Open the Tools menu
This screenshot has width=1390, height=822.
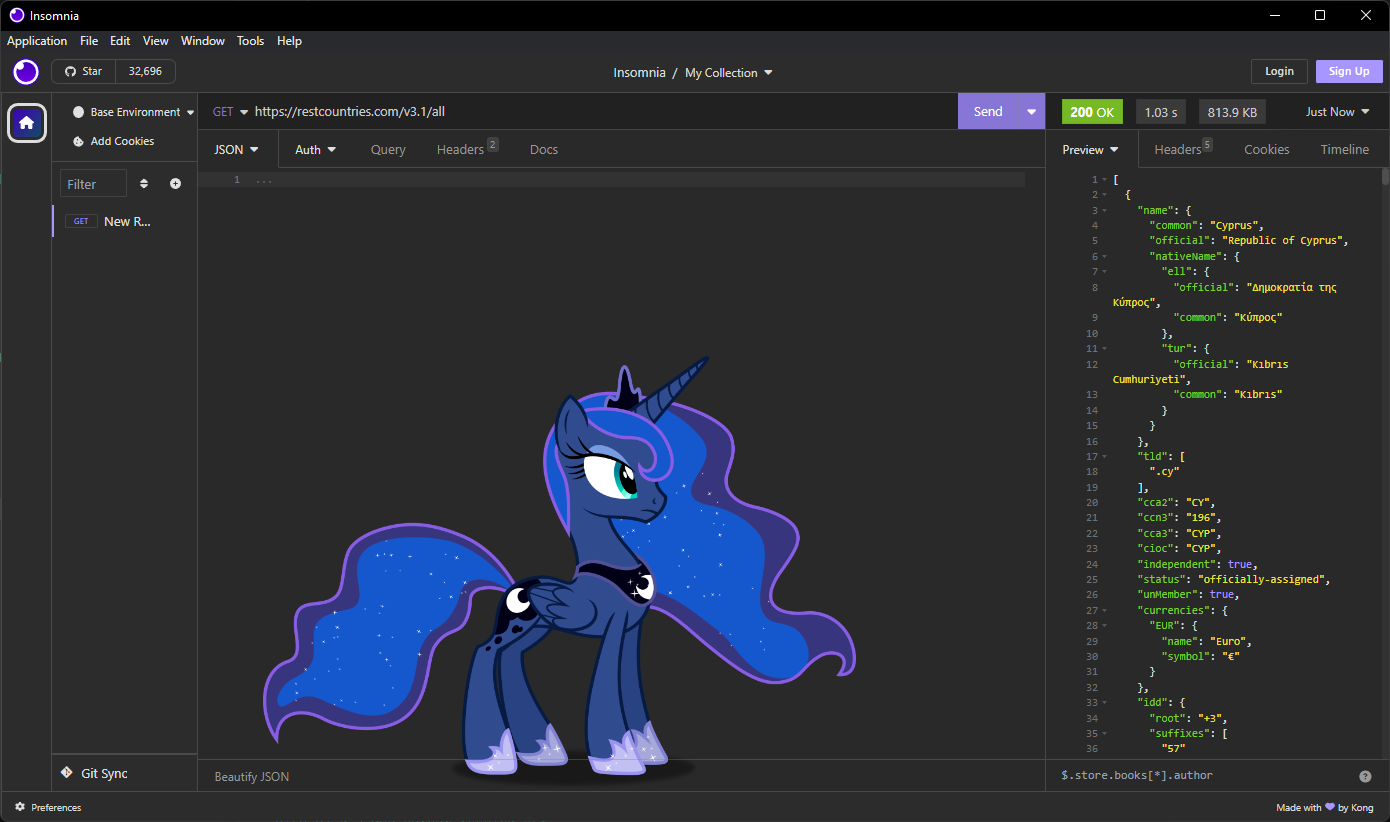click(250, 41)
